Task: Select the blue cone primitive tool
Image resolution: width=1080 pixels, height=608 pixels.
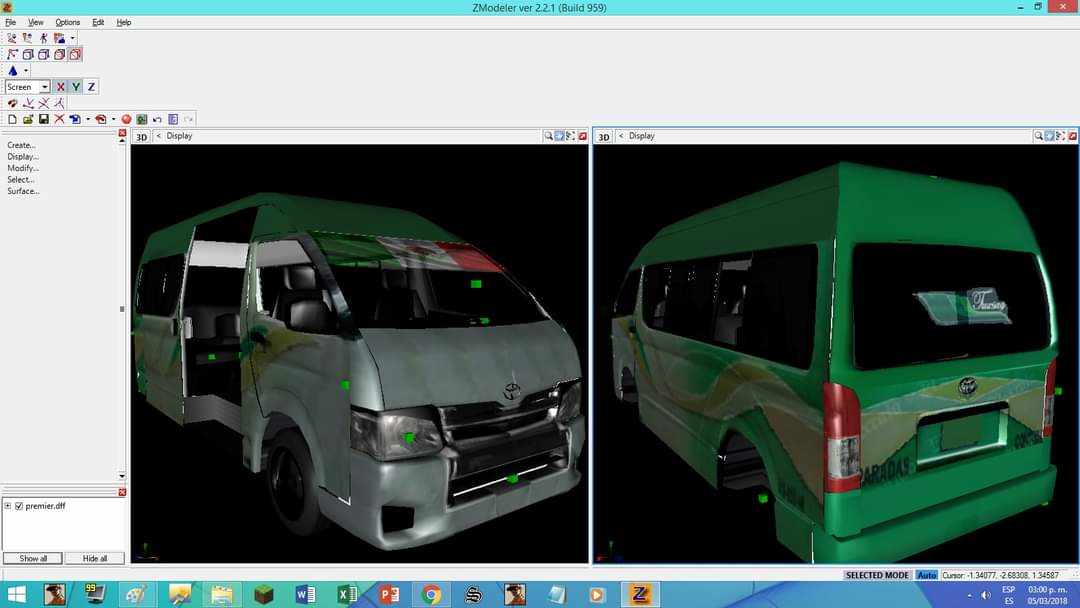Action: [13, 71]
